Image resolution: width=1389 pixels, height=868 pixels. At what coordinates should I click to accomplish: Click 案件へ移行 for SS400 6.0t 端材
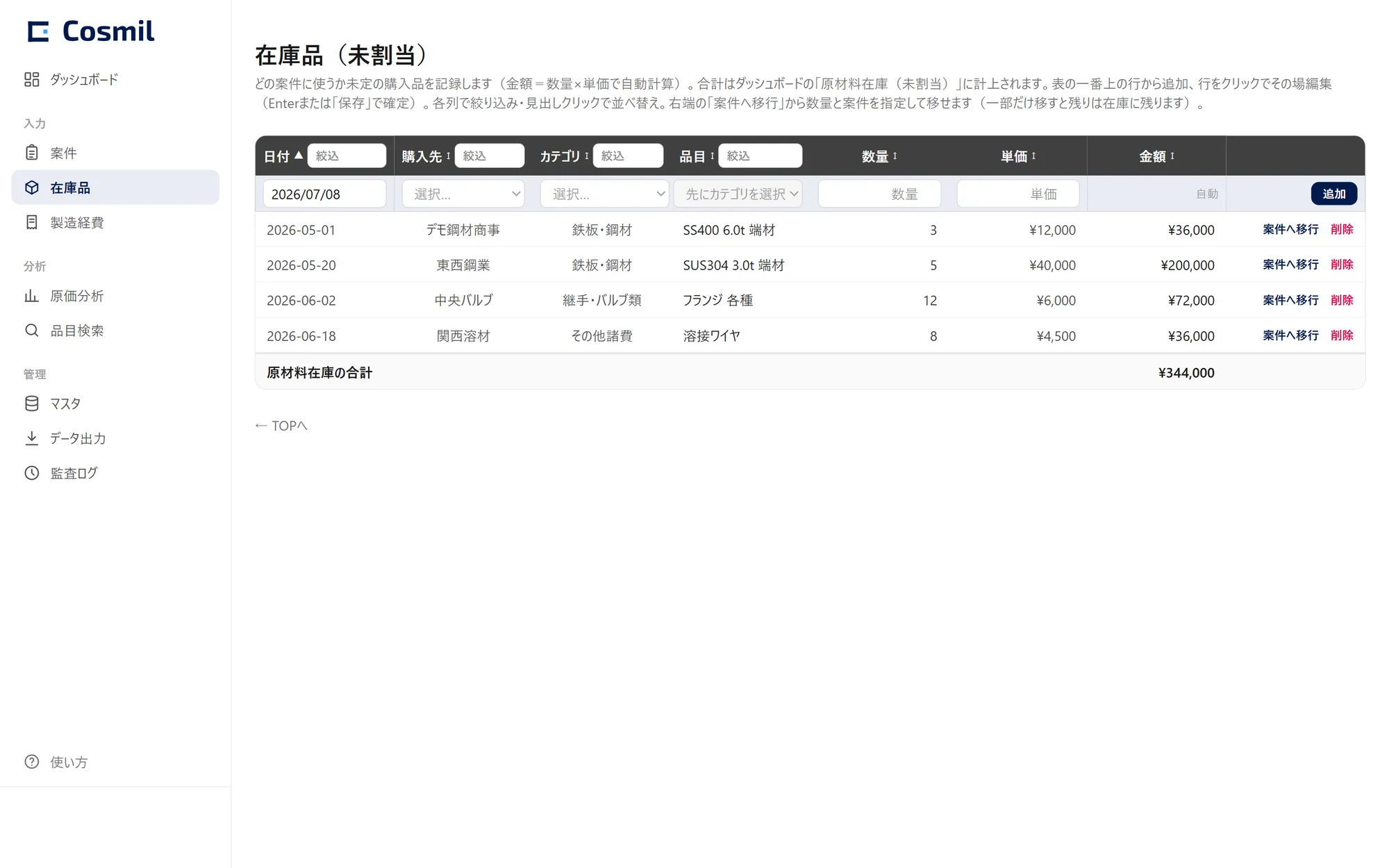pos(1290,229)
